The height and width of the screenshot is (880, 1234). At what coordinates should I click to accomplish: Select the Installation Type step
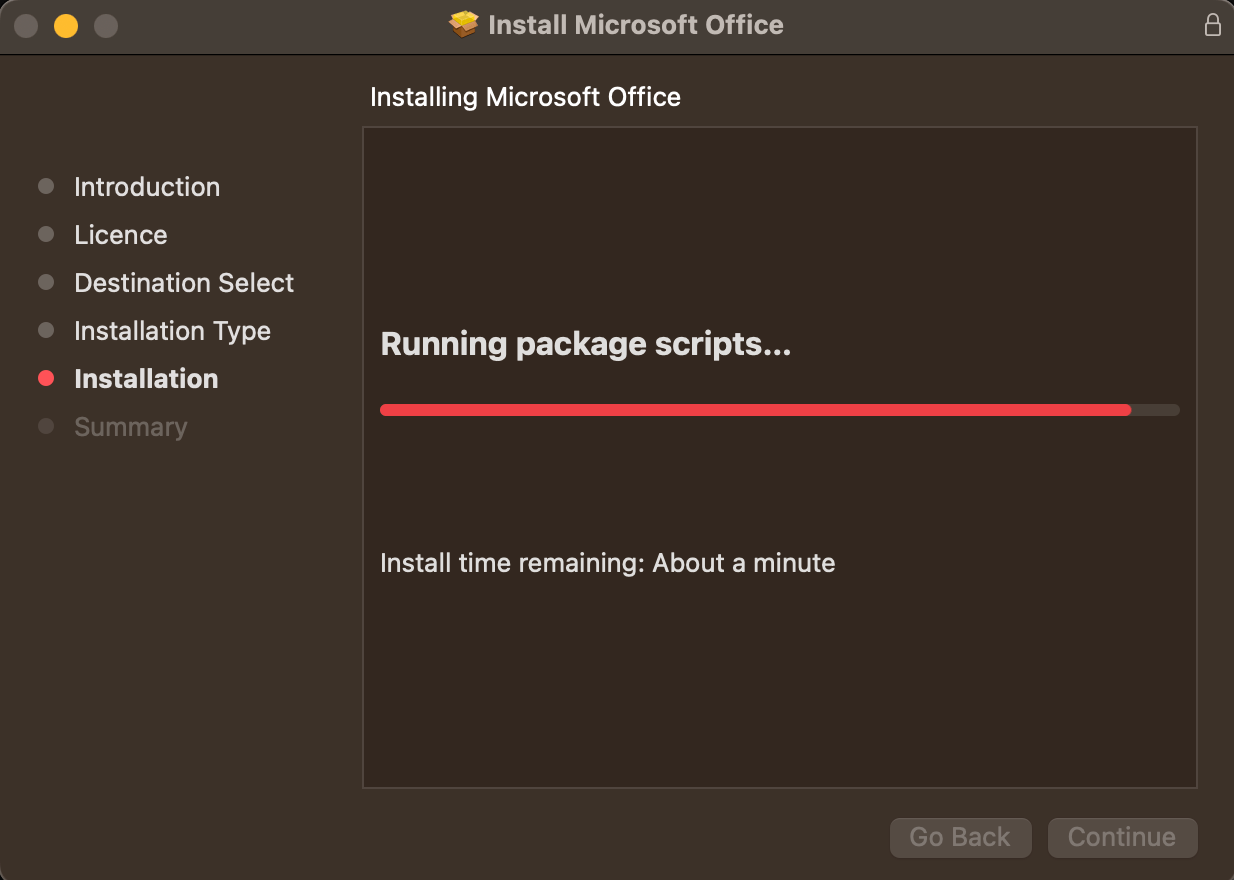(172, 331)
